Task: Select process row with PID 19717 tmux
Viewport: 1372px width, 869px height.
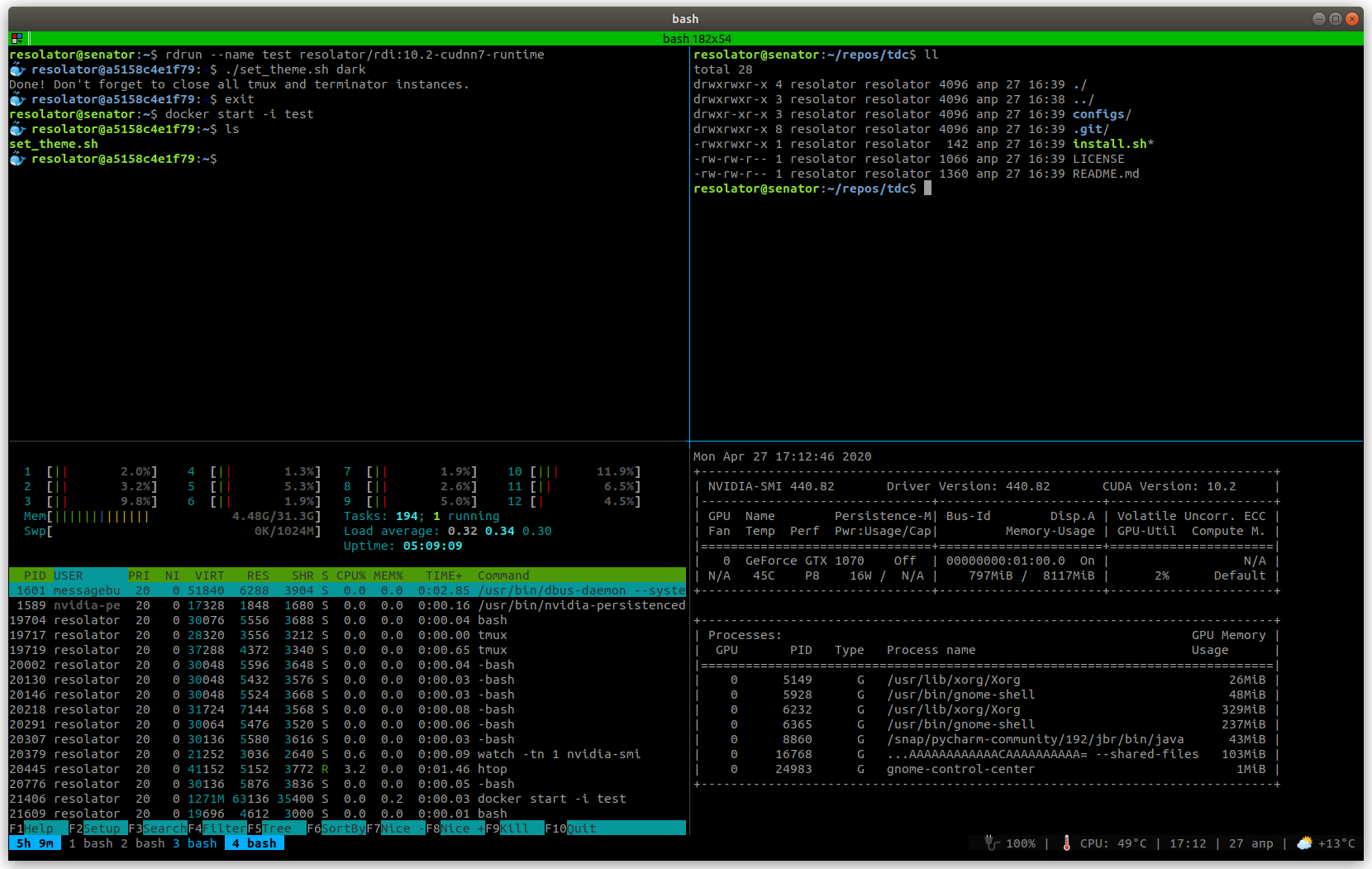Action: (347, 635)
